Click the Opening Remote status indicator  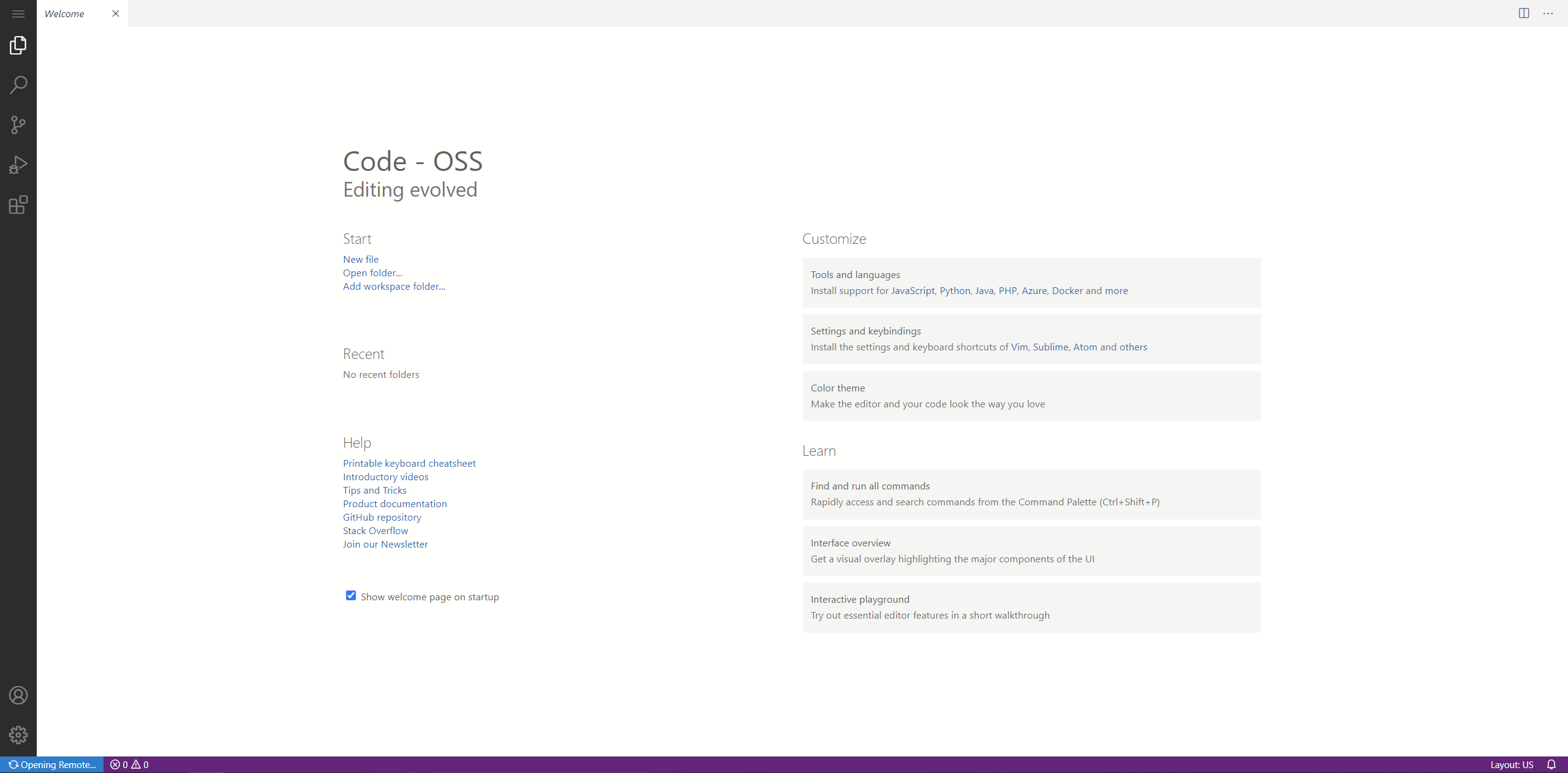[52, 764]
